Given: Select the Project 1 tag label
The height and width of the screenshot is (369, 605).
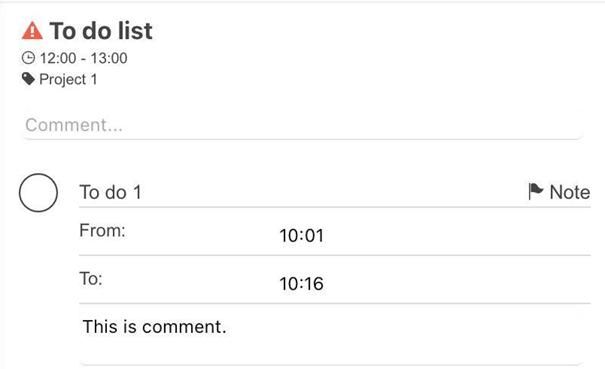Looking at the screenshot, I should pyautogui.click(x=68, y=80).
